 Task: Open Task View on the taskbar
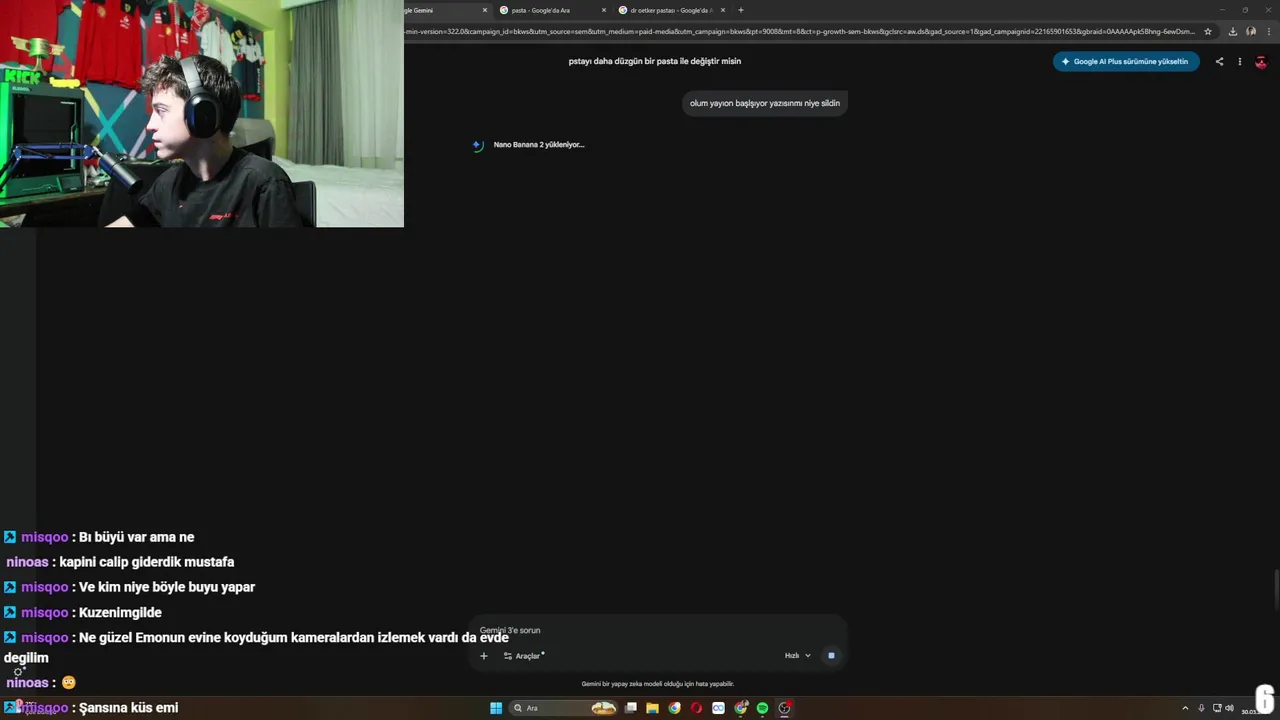coord(631,708)
